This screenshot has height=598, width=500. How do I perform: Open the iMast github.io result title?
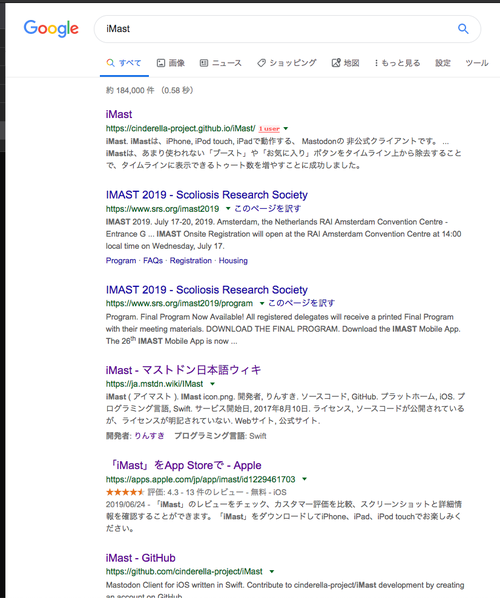point(119,114)
